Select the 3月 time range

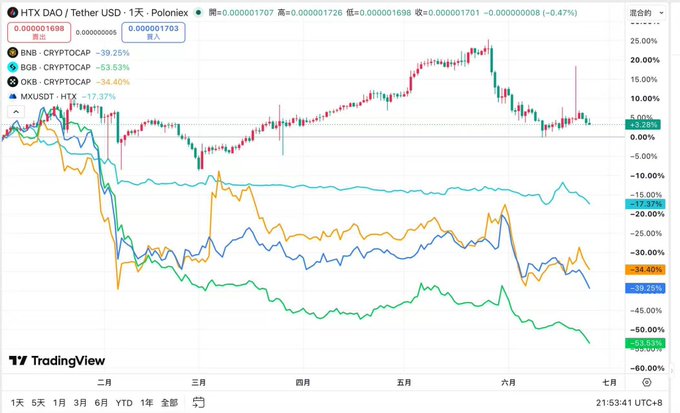[80, 403]
